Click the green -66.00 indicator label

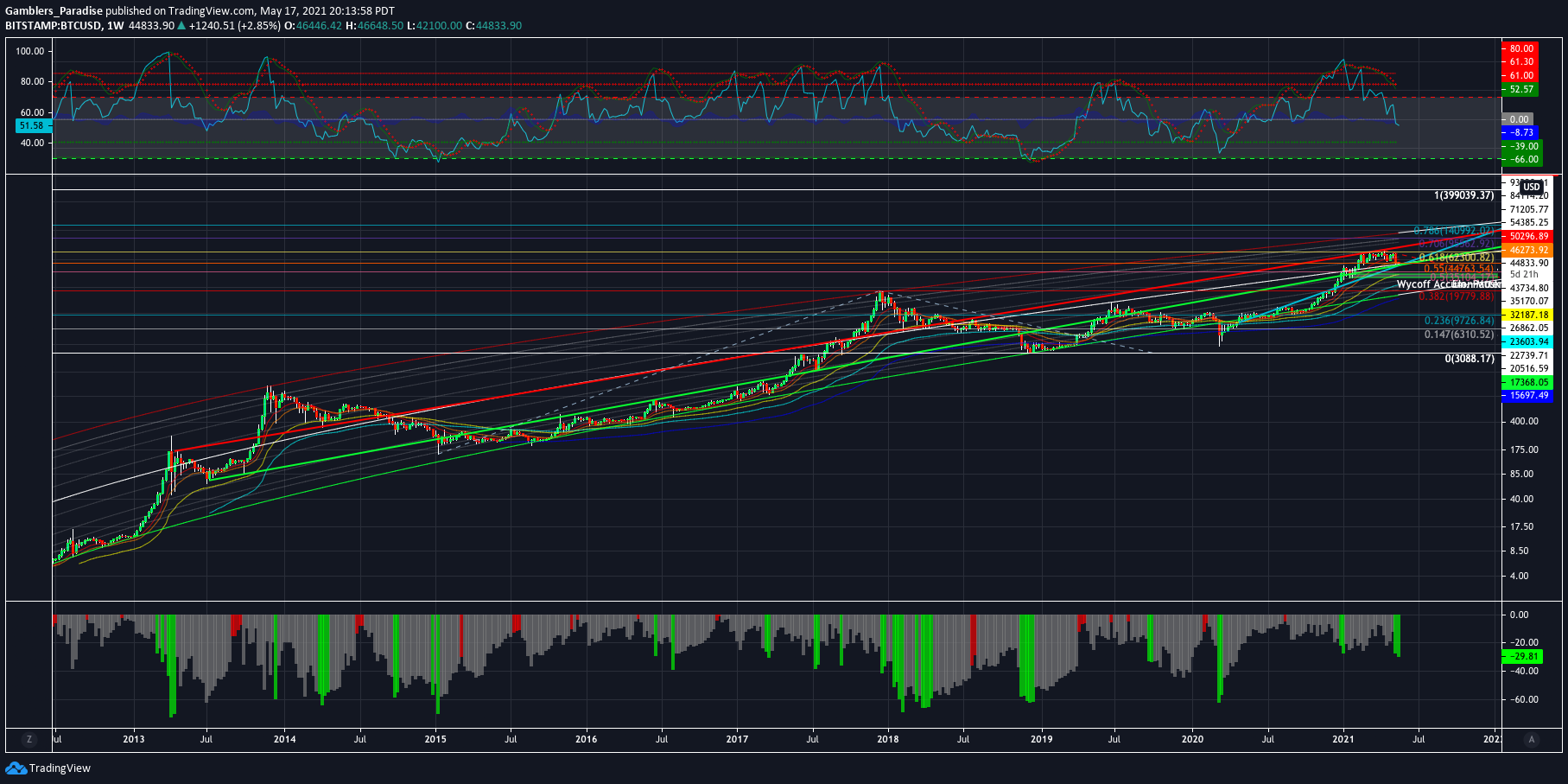pos(1522,159)
